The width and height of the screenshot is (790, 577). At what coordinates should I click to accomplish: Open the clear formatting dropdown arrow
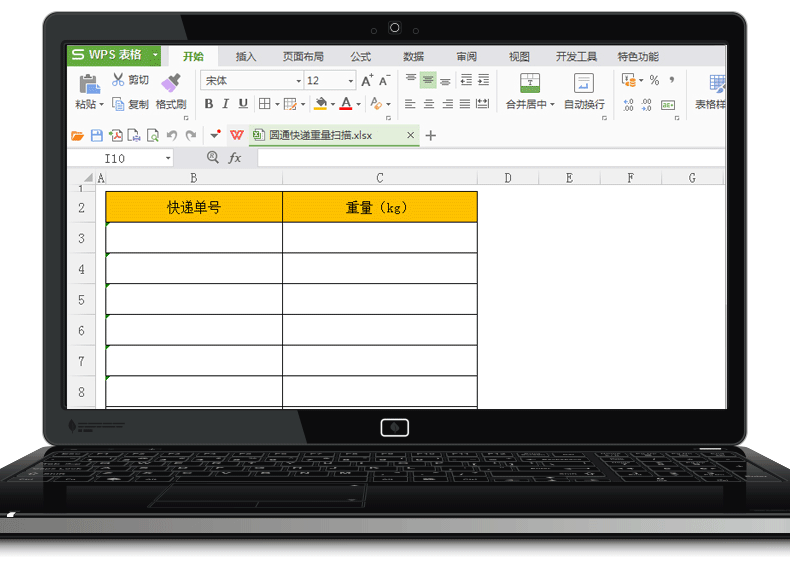point(388,104)
